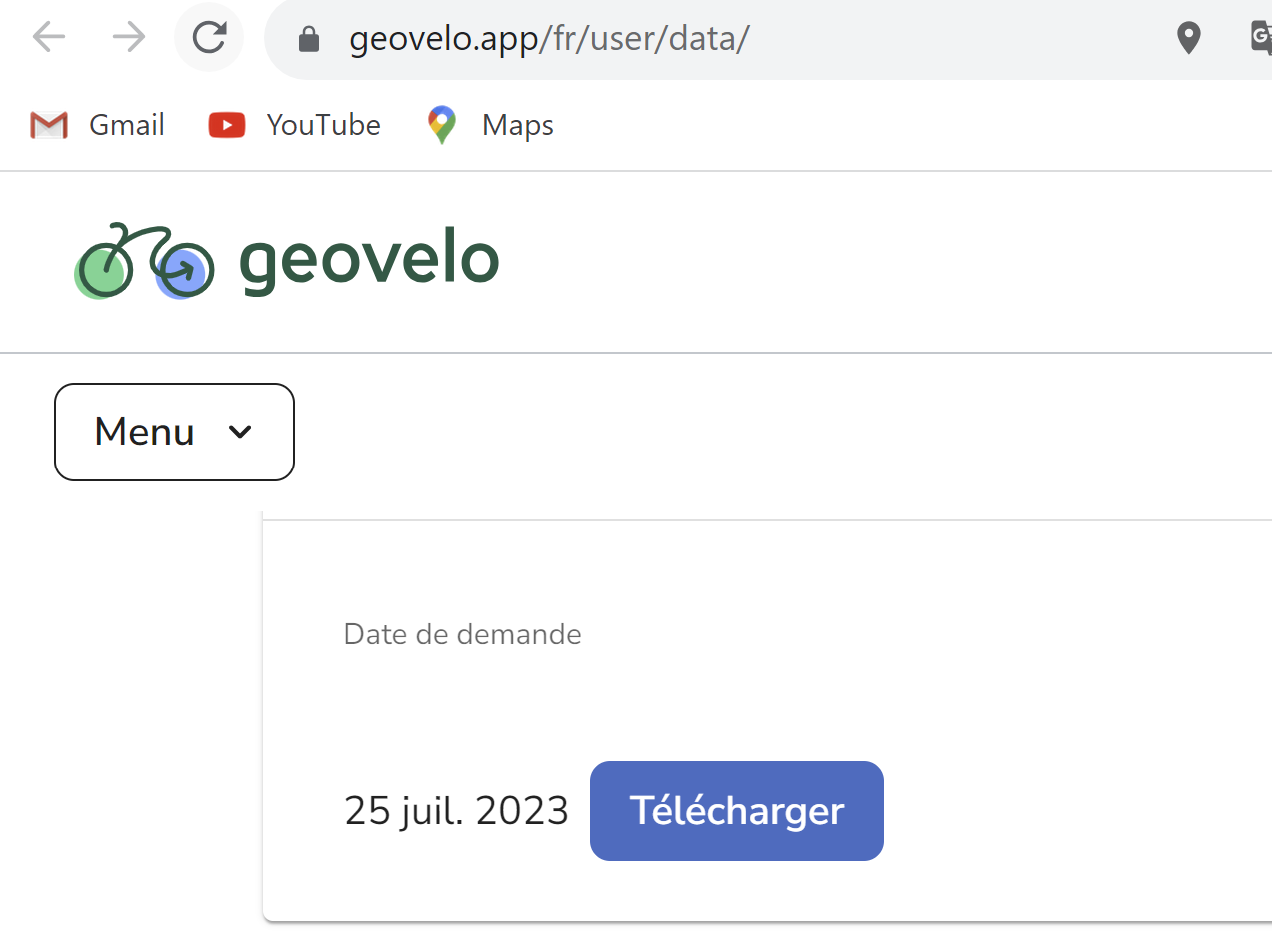Screen dimensions: 1272x940
Task: Click the location pin icon near address bar
Action: coord(1188,38)
